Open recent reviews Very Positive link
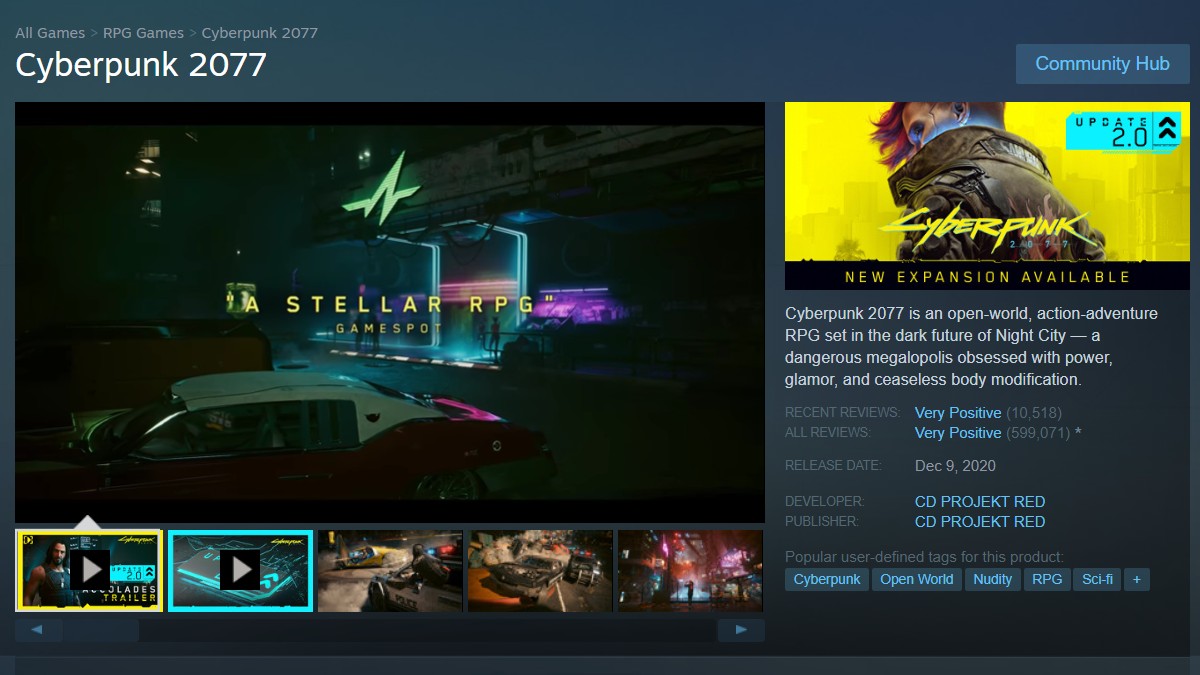 click(x=957, y=413)
